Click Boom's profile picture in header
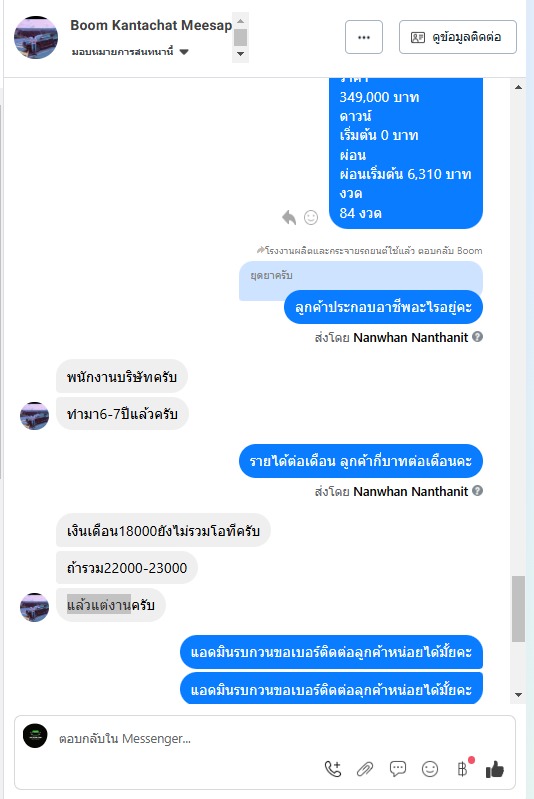Viewport: 534px width, 799px height. [36, 37]
